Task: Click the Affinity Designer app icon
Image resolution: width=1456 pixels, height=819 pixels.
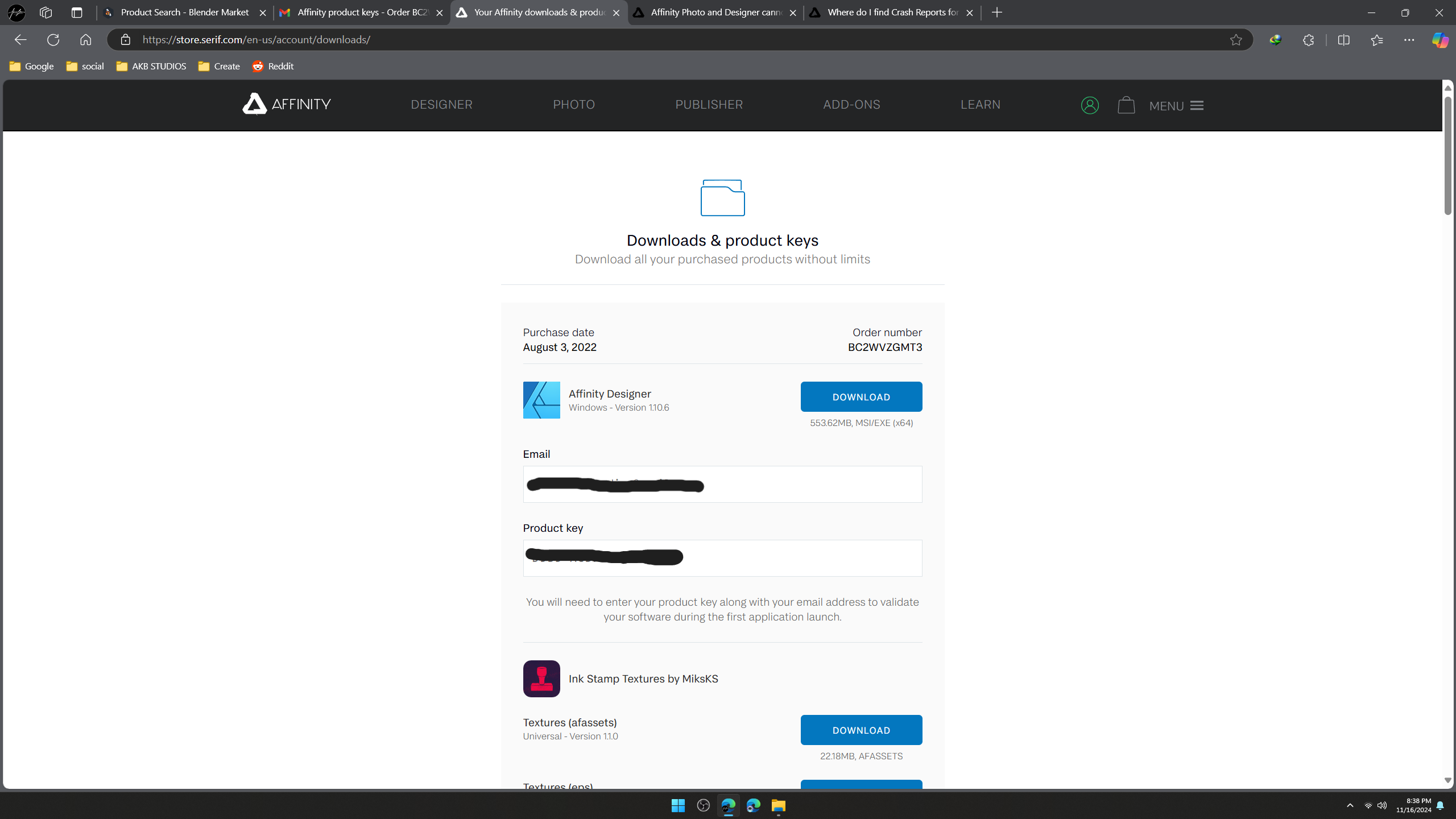Action: [x=541, y=400]
